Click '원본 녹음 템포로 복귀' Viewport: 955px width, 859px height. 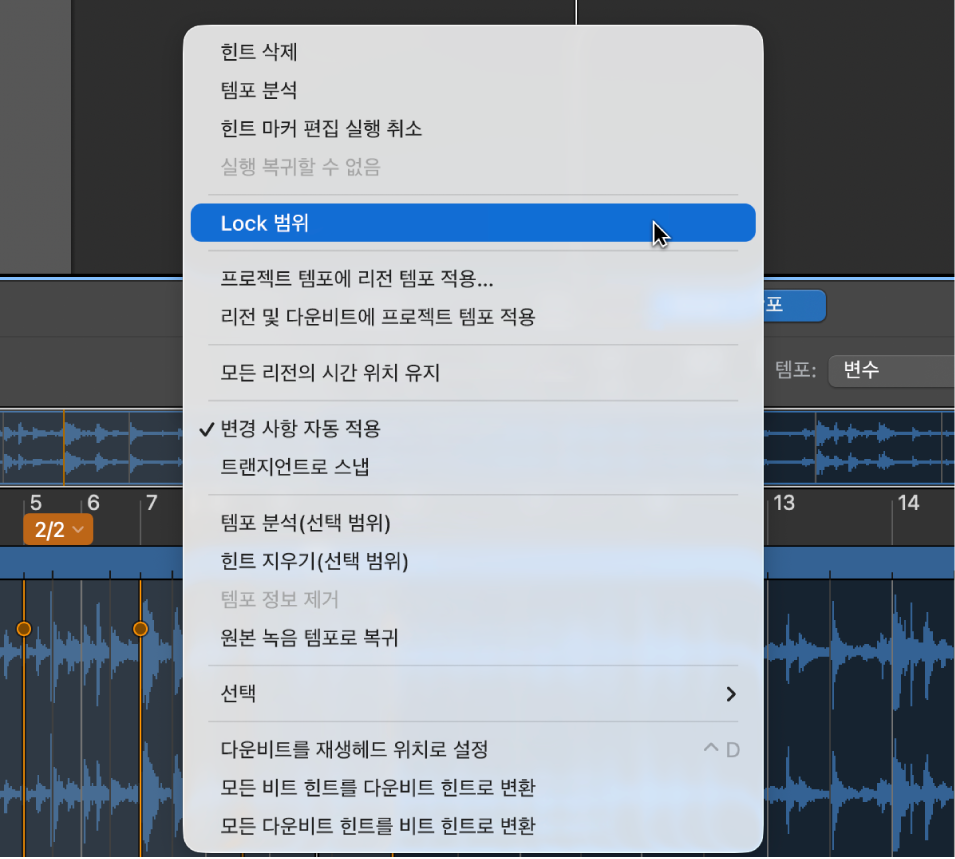[473, 638]
